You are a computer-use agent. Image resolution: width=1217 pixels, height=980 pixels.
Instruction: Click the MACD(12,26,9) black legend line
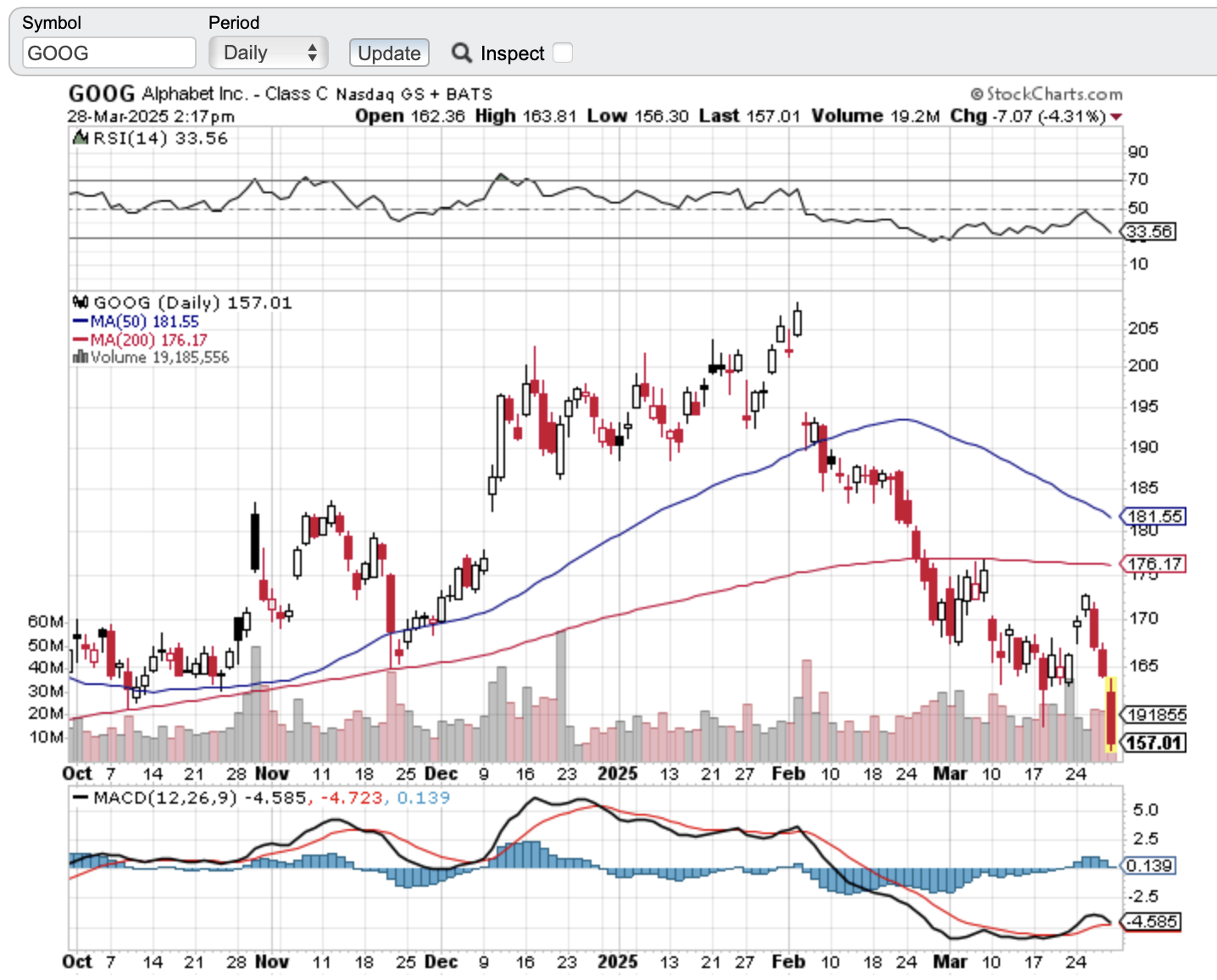(x=81, y=798)
